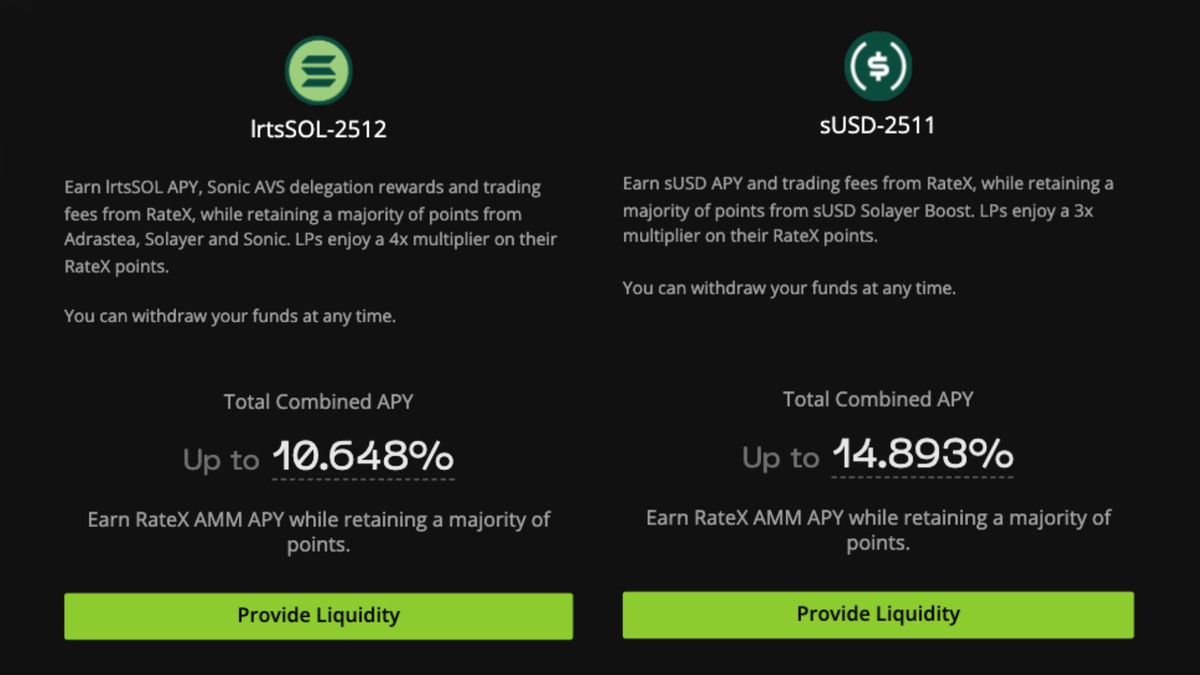Click 'Up to' label beside 14.893%
Viewport: 1200px width, 675px height.
coord(780,458)
